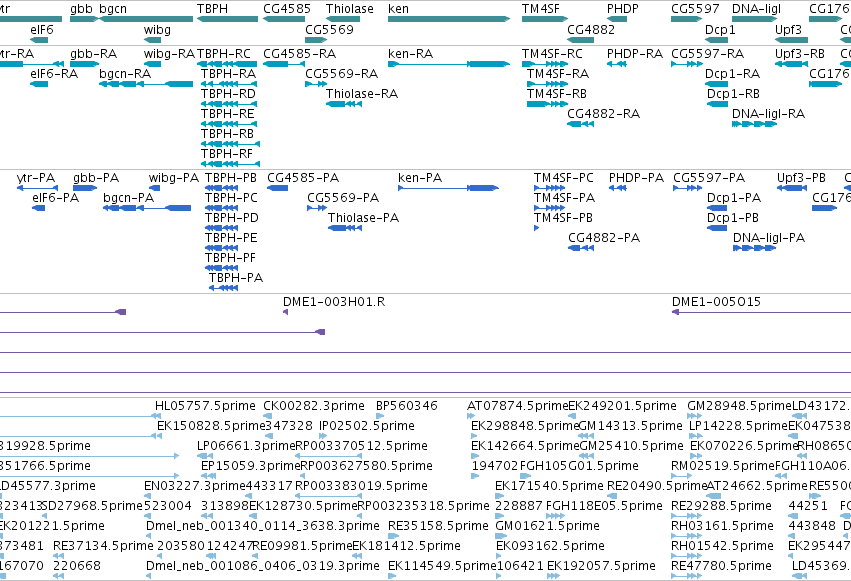Image resolution: width=851 pixels, height=581 pixels.
Task: Click the TBPH-PF protein label
Action: tap(230, 258)
